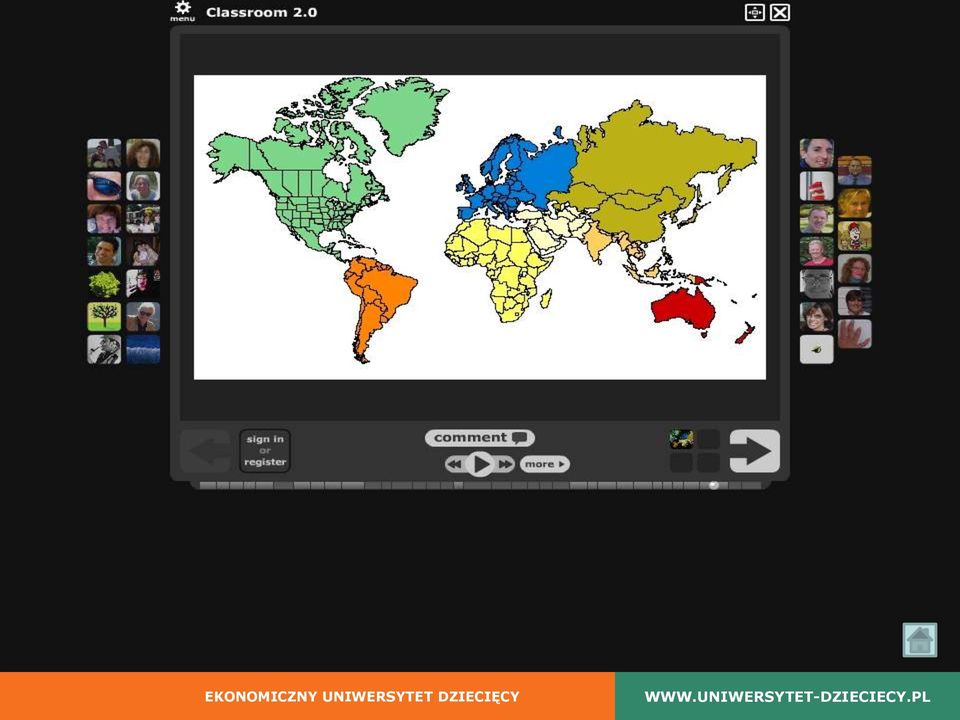The width and height of the screenshot is (960, 720).
Task: Click the comment button
Action: (479, 438)
